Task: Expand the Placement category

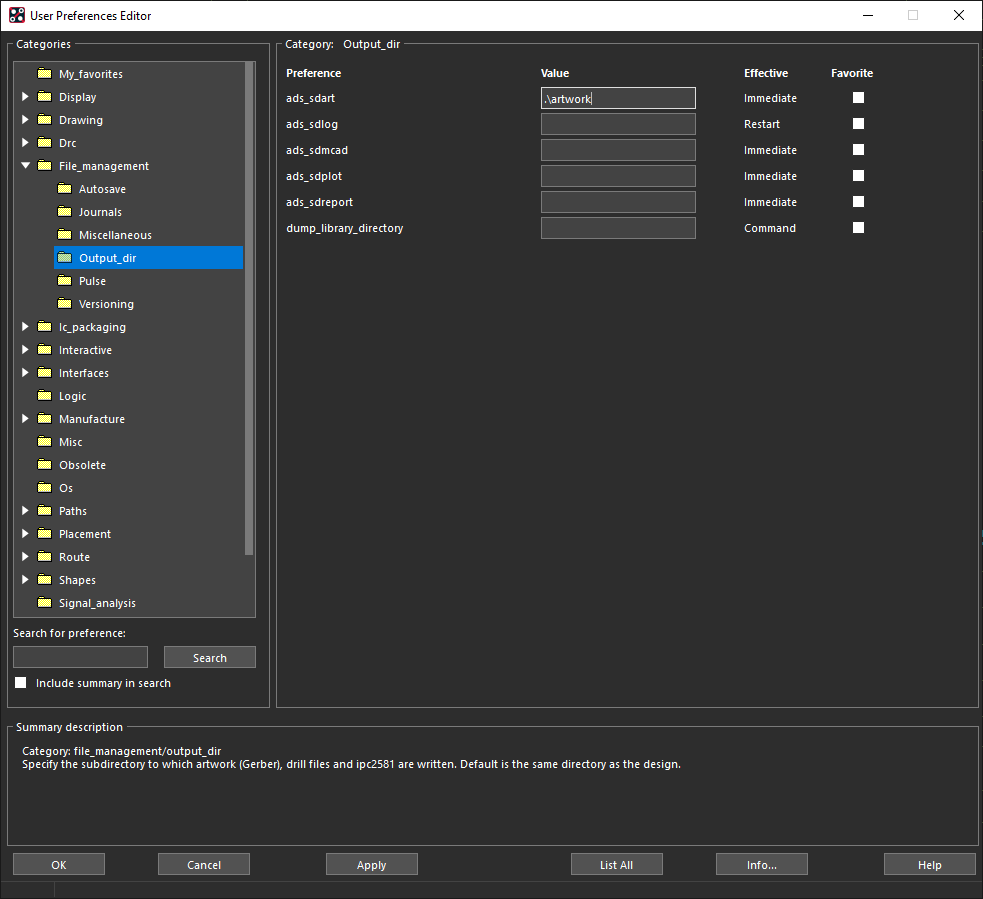Action: click(x=25, y=534)
